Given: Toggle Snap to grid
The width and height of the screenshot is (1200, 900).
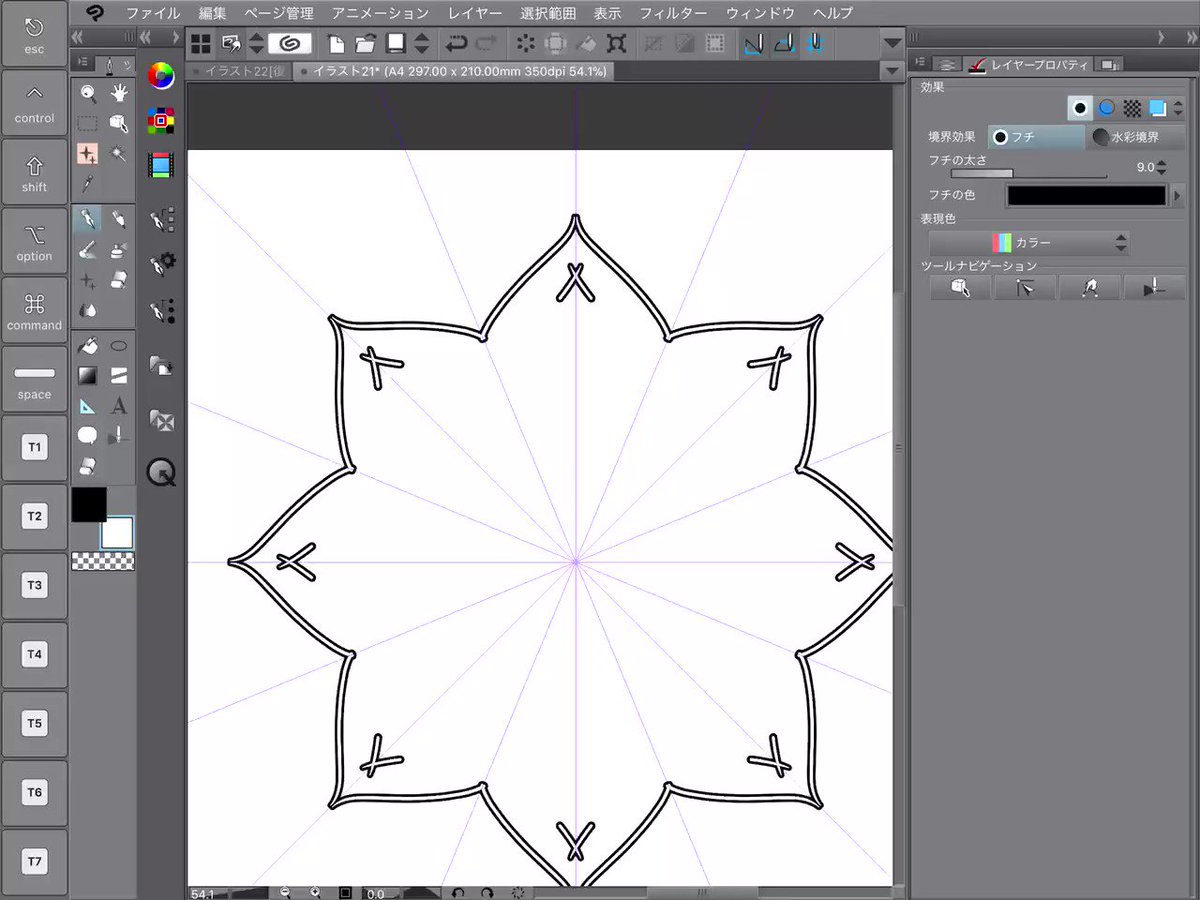Looking at the screenshot, I should pos(817,43).
